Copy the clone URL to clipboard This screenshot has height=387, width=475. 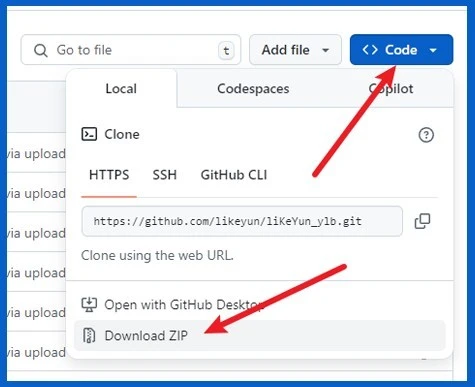coord(422,221)
